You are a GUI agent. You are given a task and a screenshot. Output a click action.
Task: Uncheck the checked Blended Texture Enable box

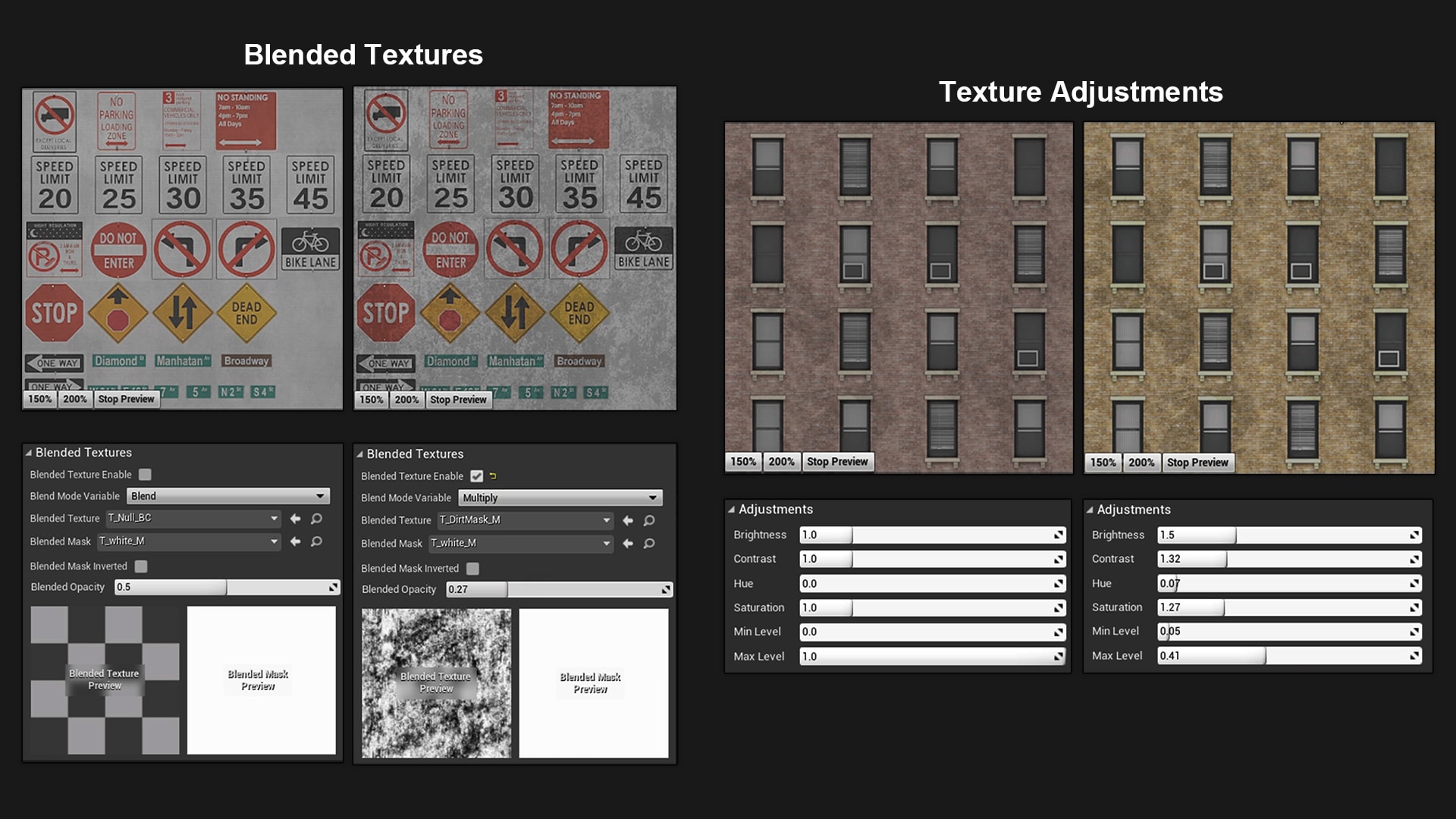[x=476, y=476]
